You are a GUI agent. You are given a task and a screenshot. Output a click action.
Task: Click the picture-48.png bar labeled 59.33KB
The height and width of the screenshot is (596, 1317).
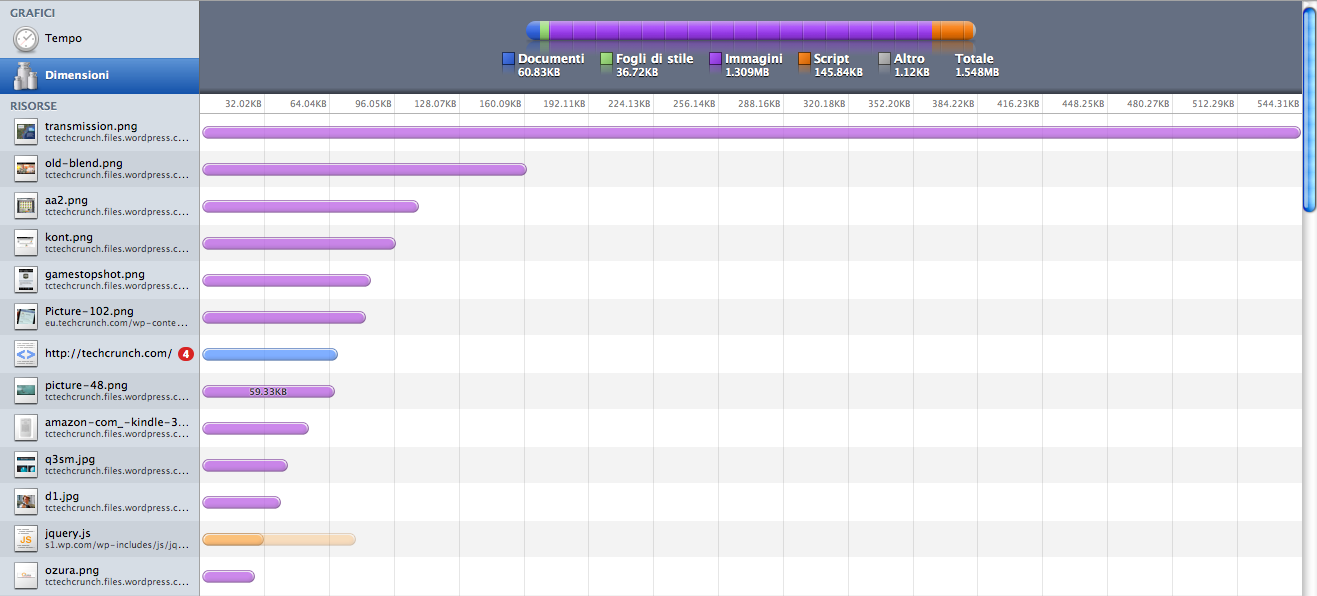(x=268, y=391)
